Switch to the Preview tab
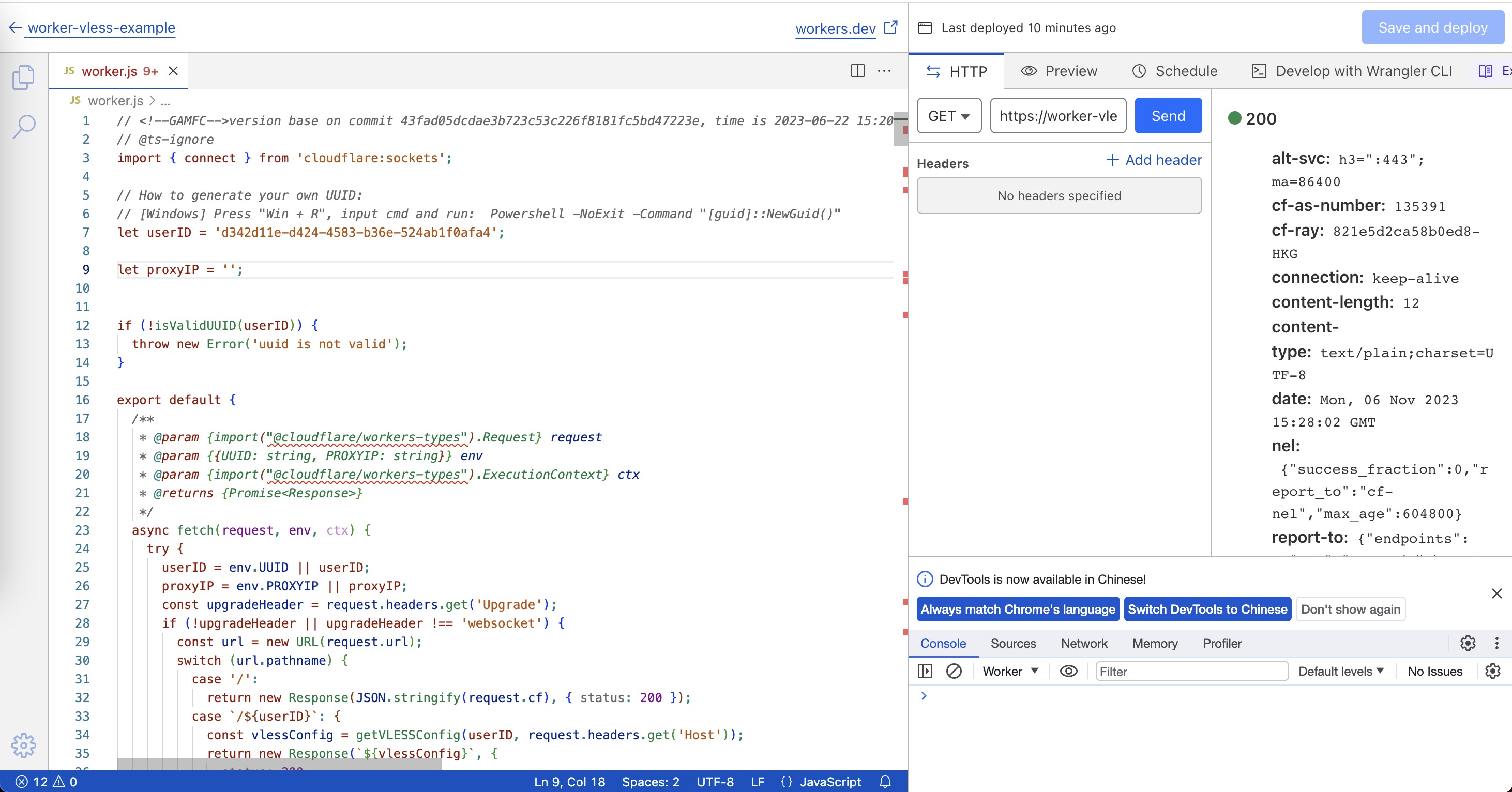 (x=1060, y=71)
